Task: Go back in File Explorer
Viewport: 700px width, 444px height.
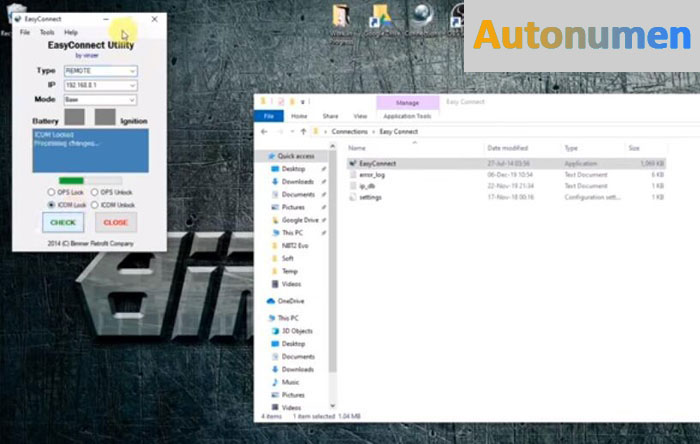Action: pos(264,132)
